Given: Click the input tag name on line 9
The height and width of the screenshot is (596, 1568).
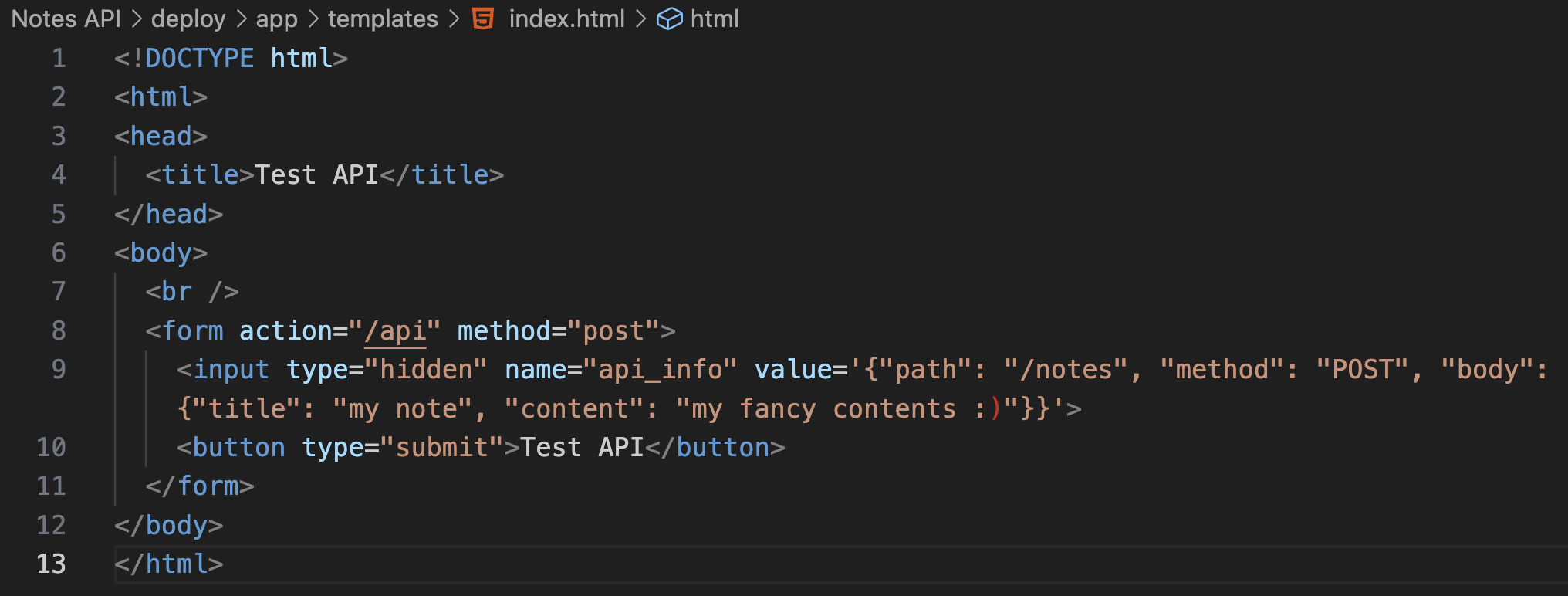Looking at the screenshot, I should 231,370.
